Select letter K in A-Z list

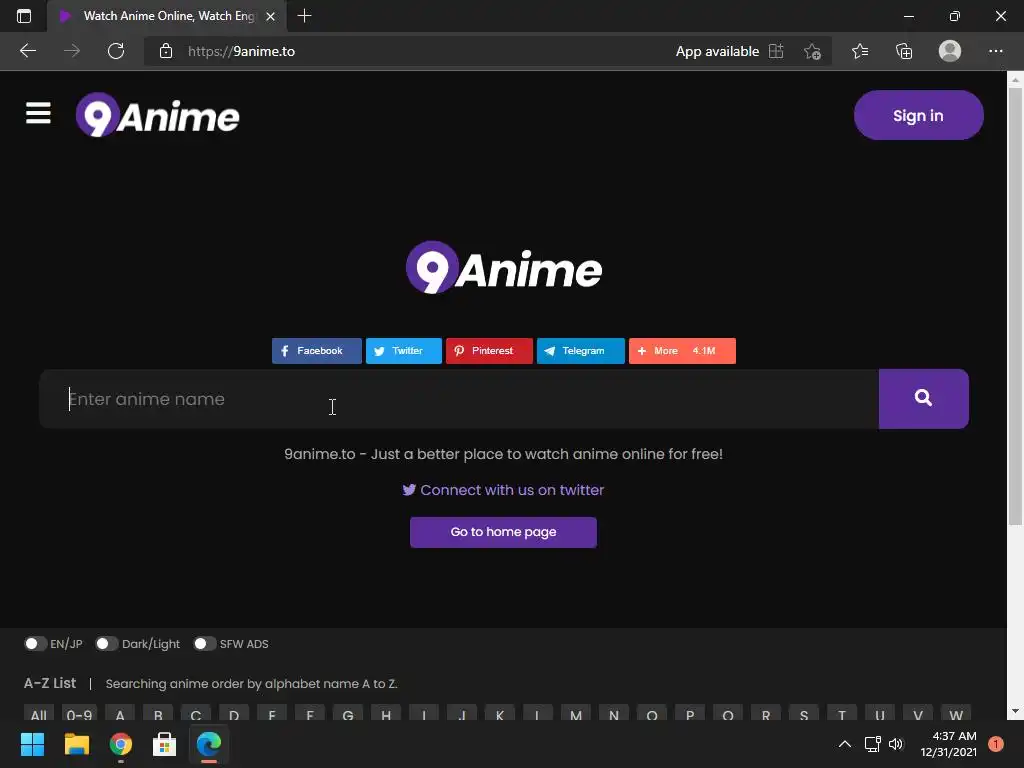point(500,714)
